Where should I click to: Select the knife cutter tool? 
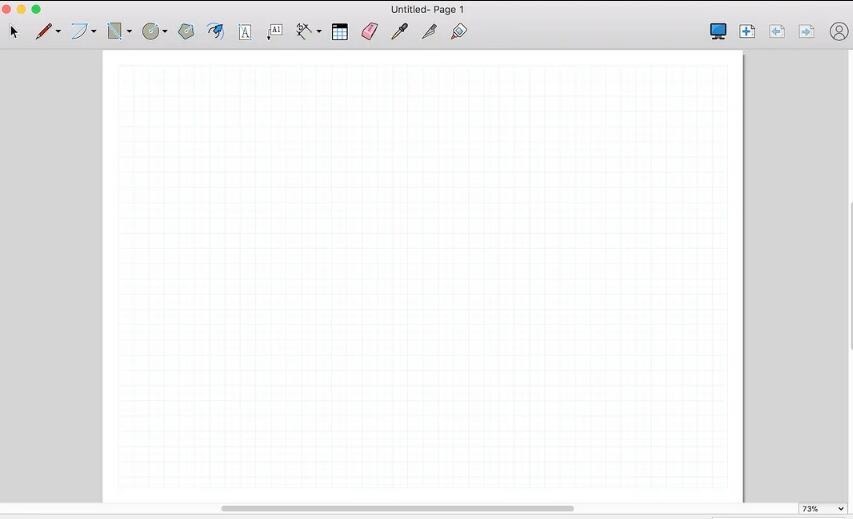tap(429, 31)
